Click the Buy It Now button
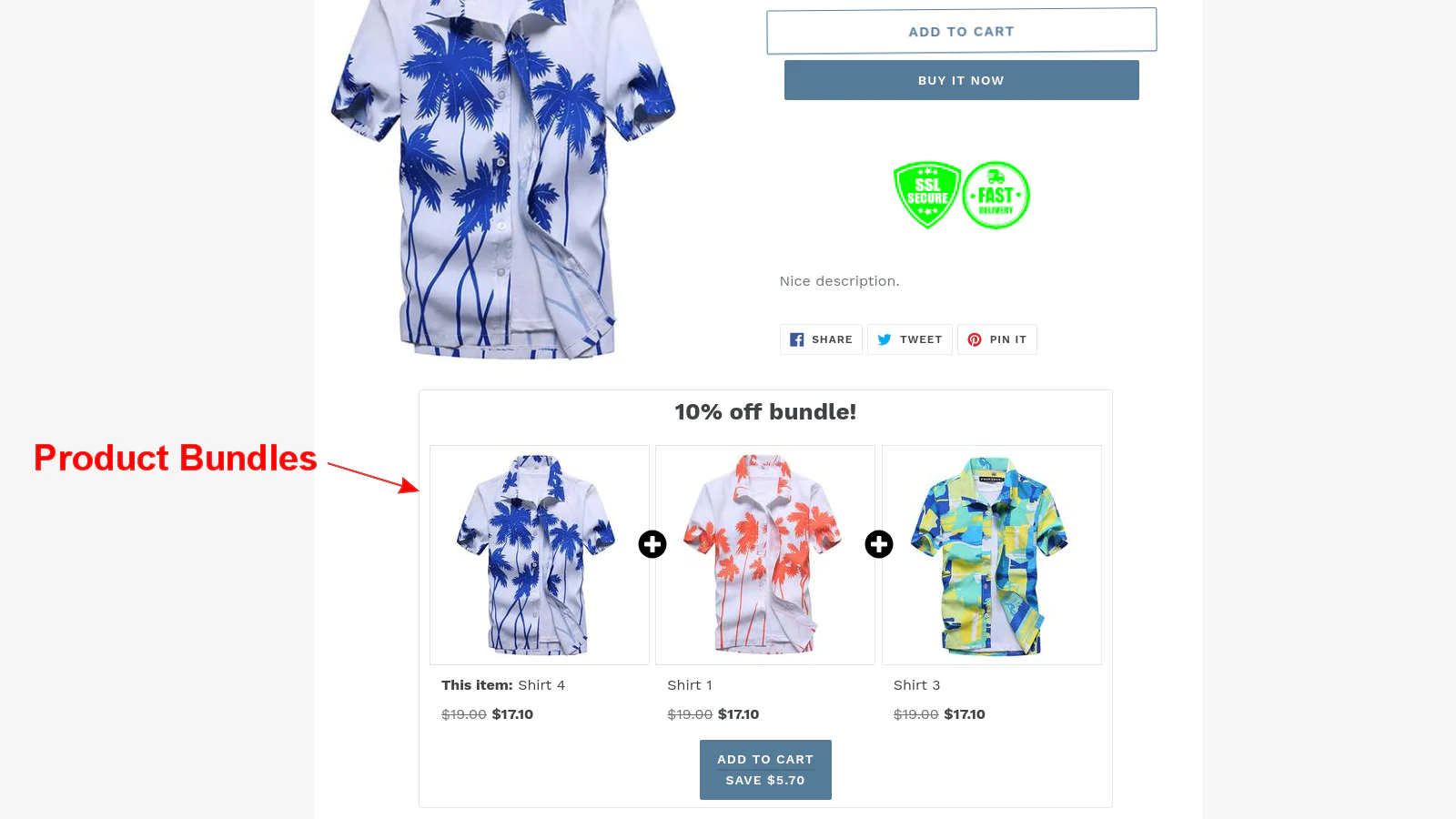 point(962,80)
